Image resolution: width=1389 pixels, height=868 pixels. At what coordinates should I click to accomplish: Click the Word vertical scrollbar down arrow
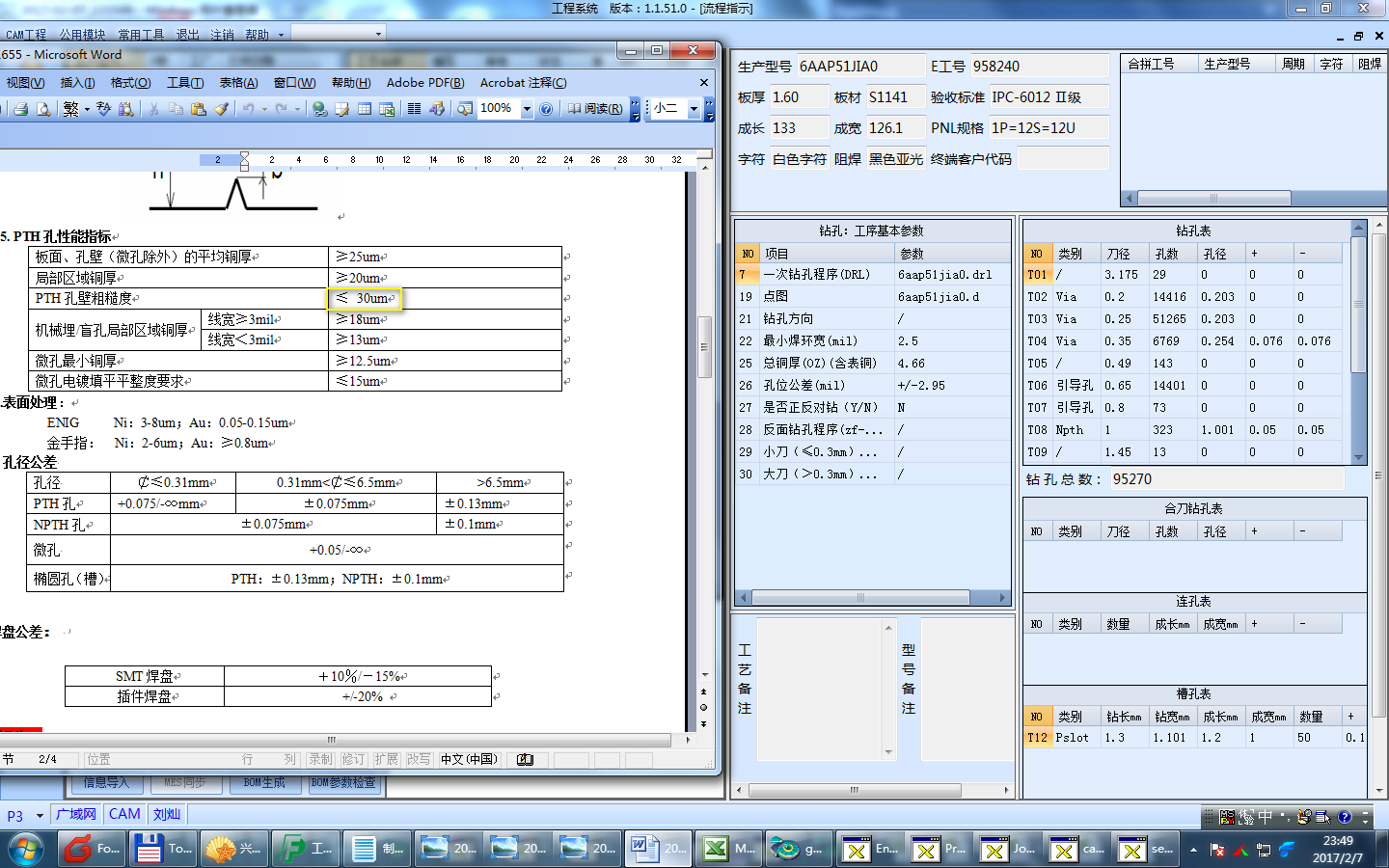(703, 675)
